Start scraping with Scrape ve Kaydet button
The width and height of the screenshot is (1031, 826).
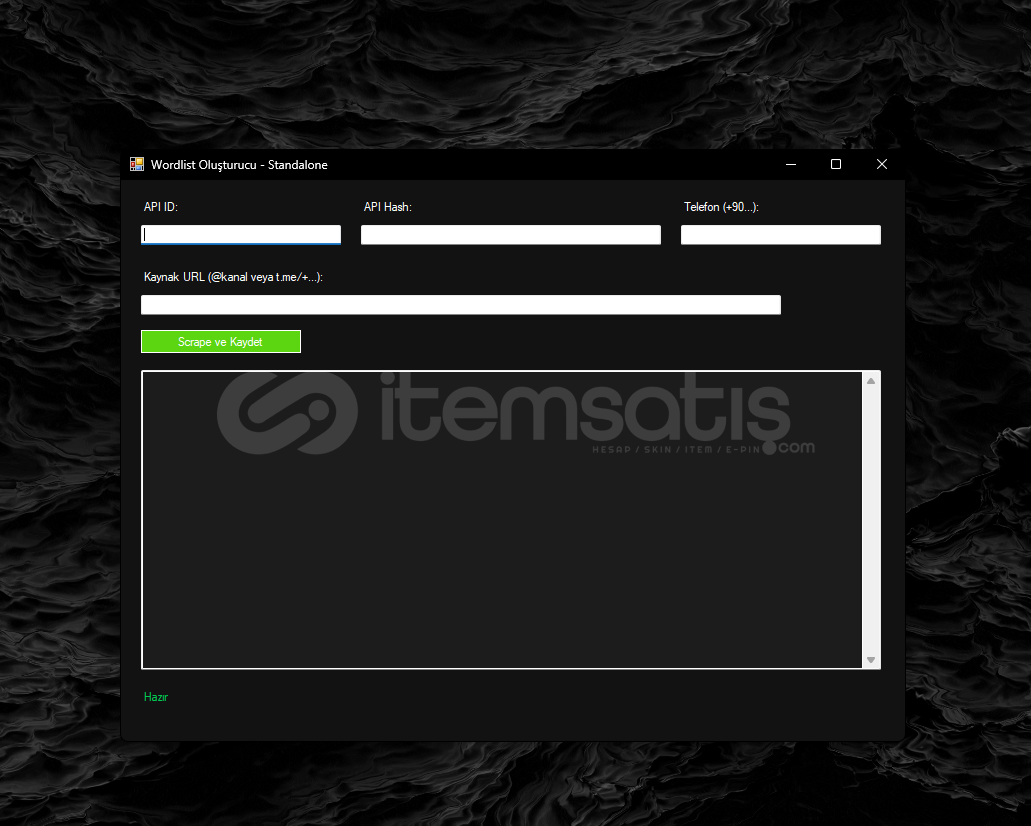pos(221,341)
